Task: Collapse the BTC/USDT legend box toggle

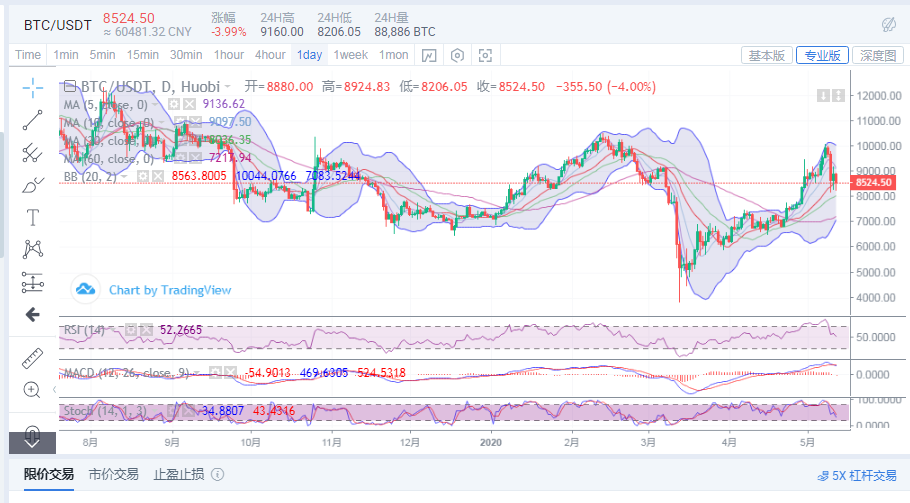Action: 70,87
